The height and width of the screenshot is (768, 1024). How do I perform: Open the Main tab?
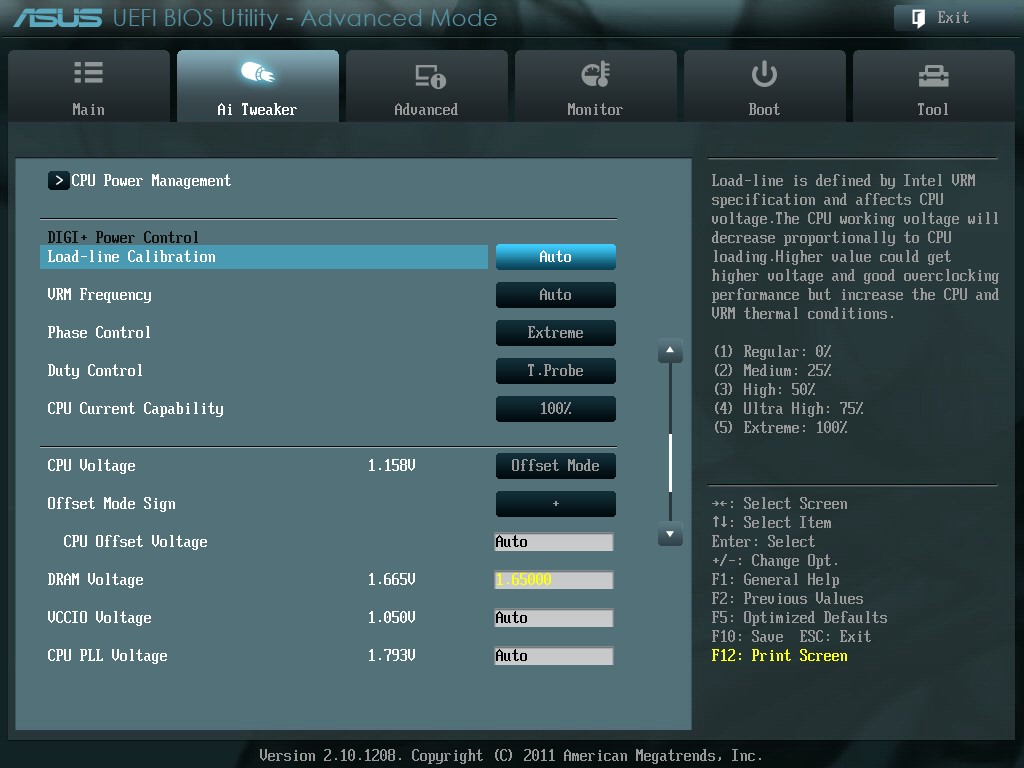pos(89,86)
